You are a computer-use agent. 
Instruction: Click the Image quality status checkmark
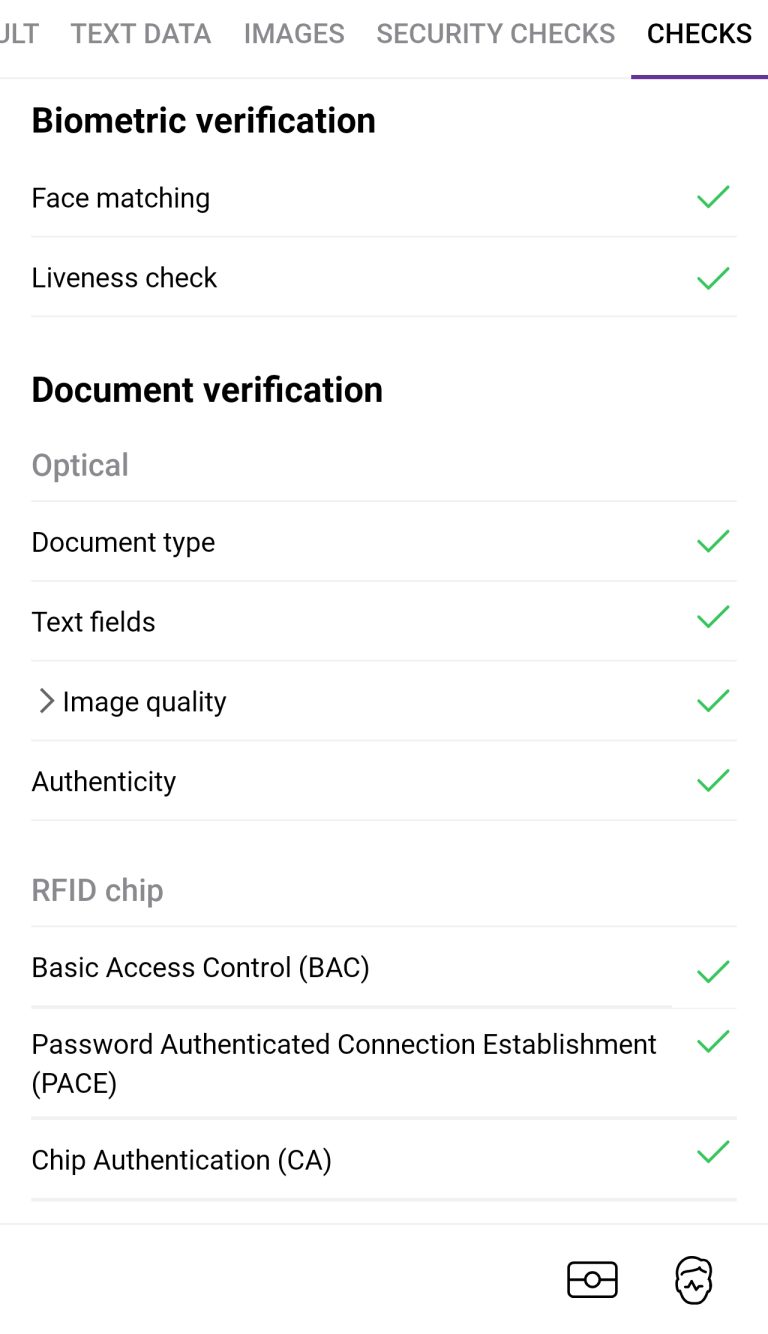[713, 701]
